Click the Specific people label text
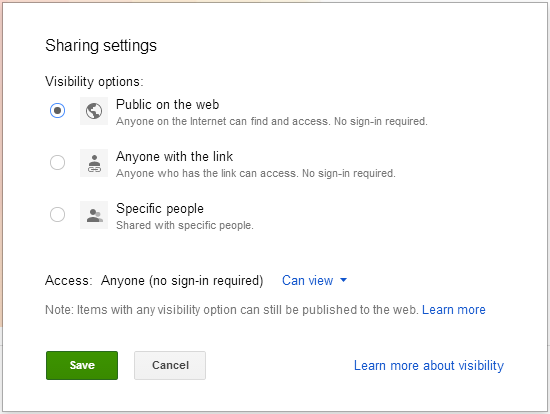Image resolution: width=550 pixels, height=414 pixels. pyautogui.click(x=160, y=208)
